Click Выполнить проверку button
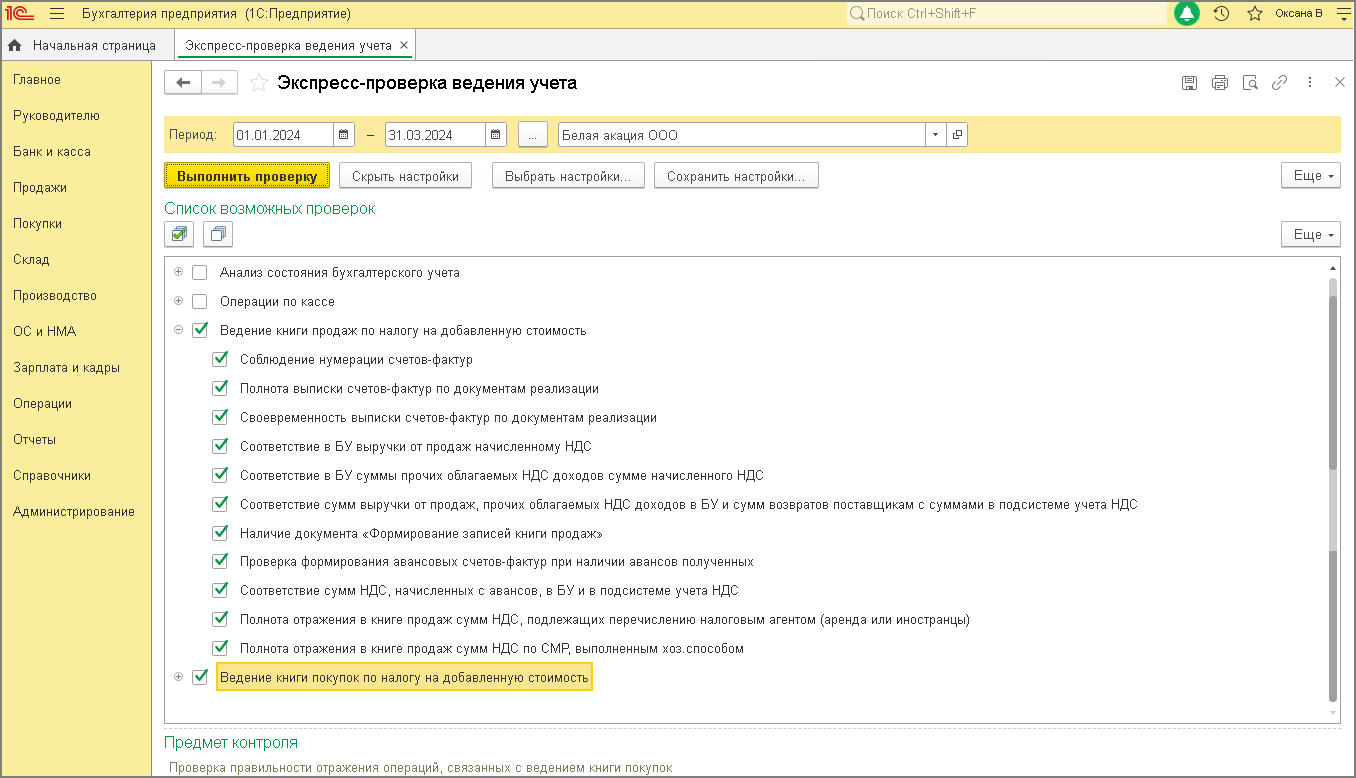Image resolution: width=1356 pixels, height=778 pixels. (247, 176)
